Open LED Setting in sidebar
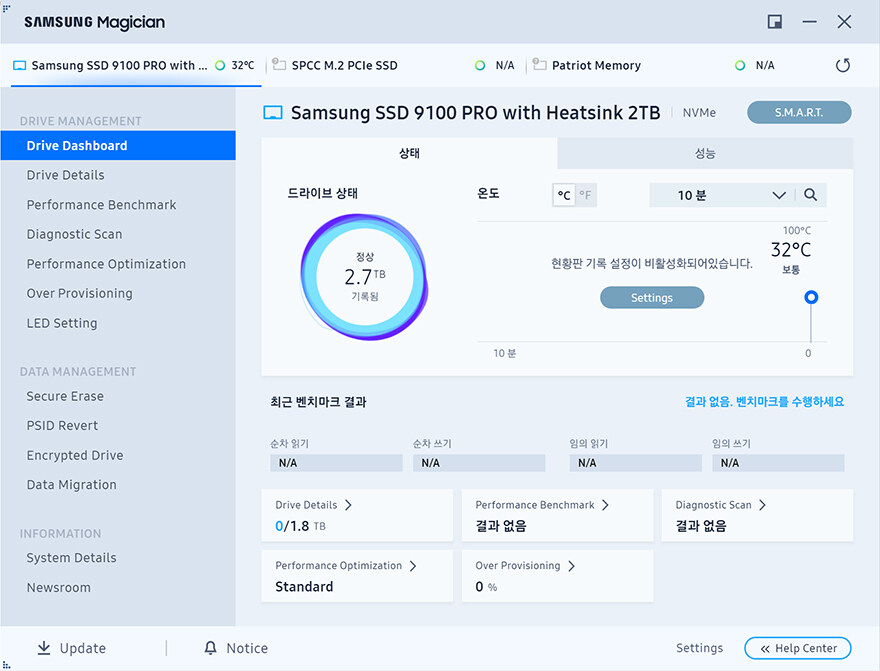The image size is (880, 671). 118,323
